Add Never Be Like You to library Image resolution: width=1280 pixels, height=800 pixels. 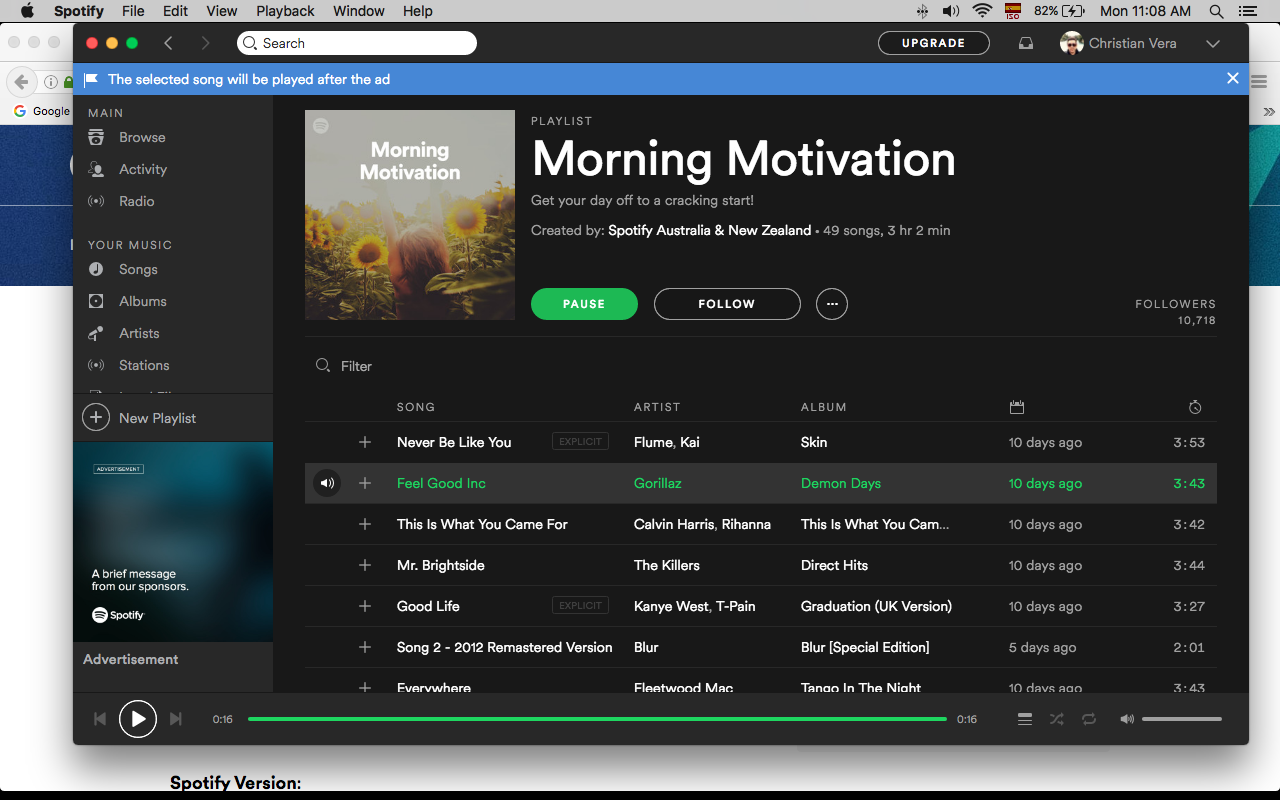[x=365, y=442]
